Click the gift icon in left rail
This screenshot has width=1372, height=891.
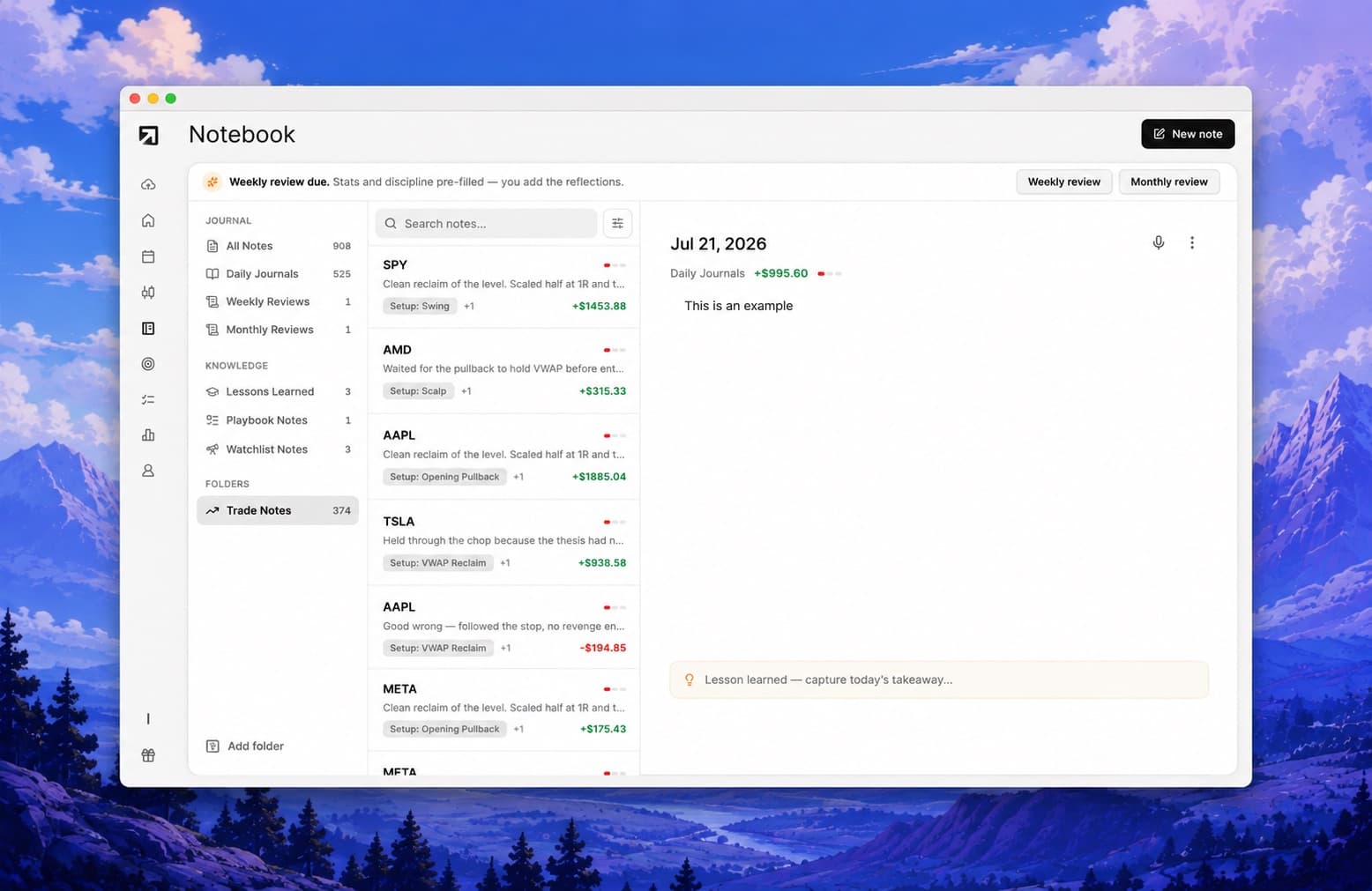coord(148,755)
